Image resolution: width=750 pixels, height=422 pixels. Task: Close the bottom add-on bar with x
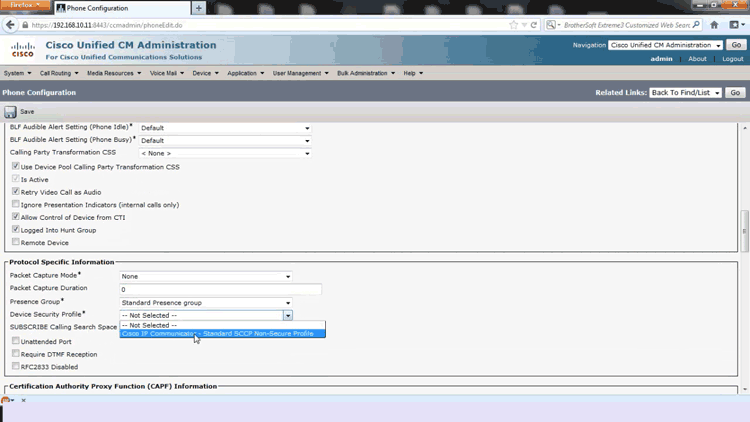click(23, 400)
